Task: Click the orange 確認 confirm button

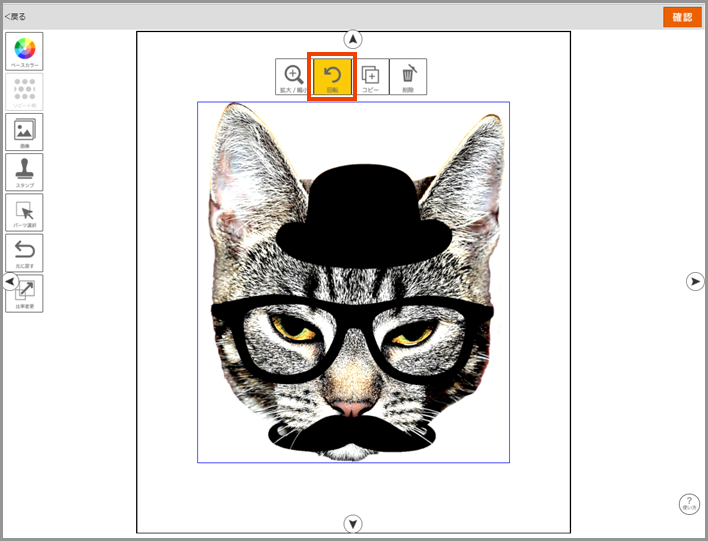Action: pos(682,17)
